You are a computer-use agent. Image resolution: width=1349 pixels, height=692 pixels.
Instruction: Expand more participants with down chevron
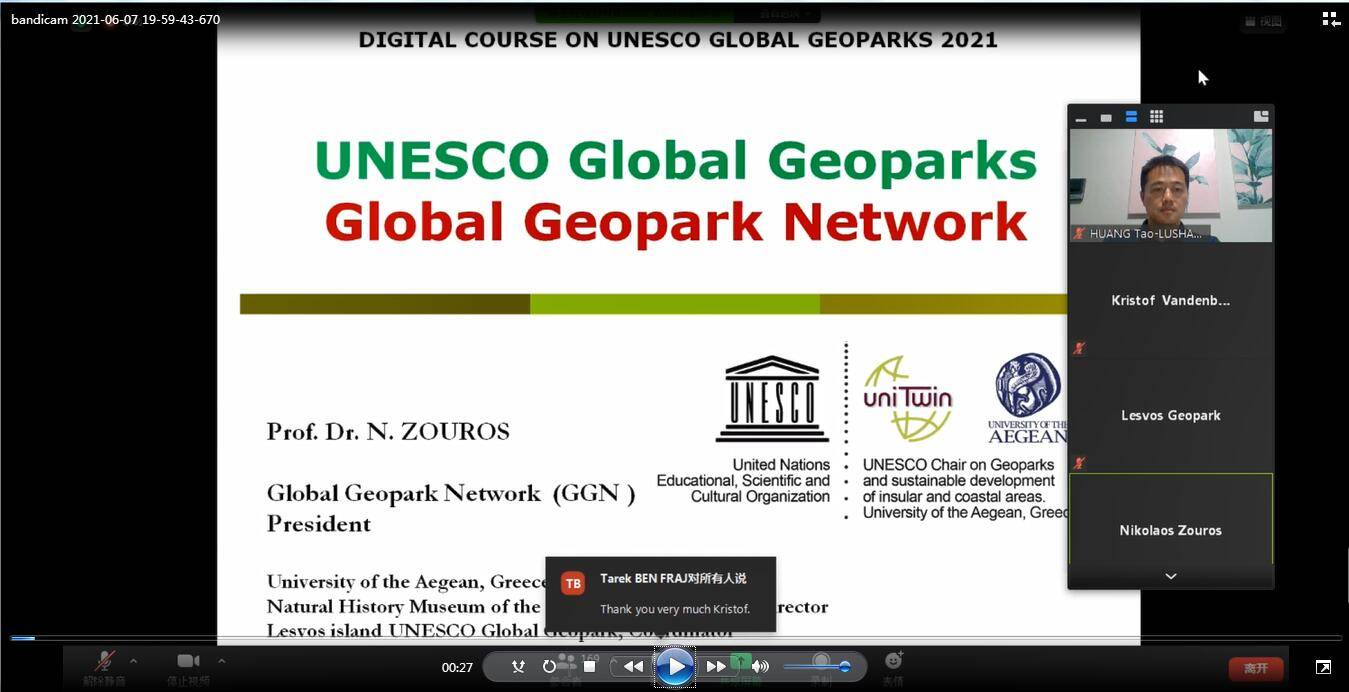(1171, 576)
